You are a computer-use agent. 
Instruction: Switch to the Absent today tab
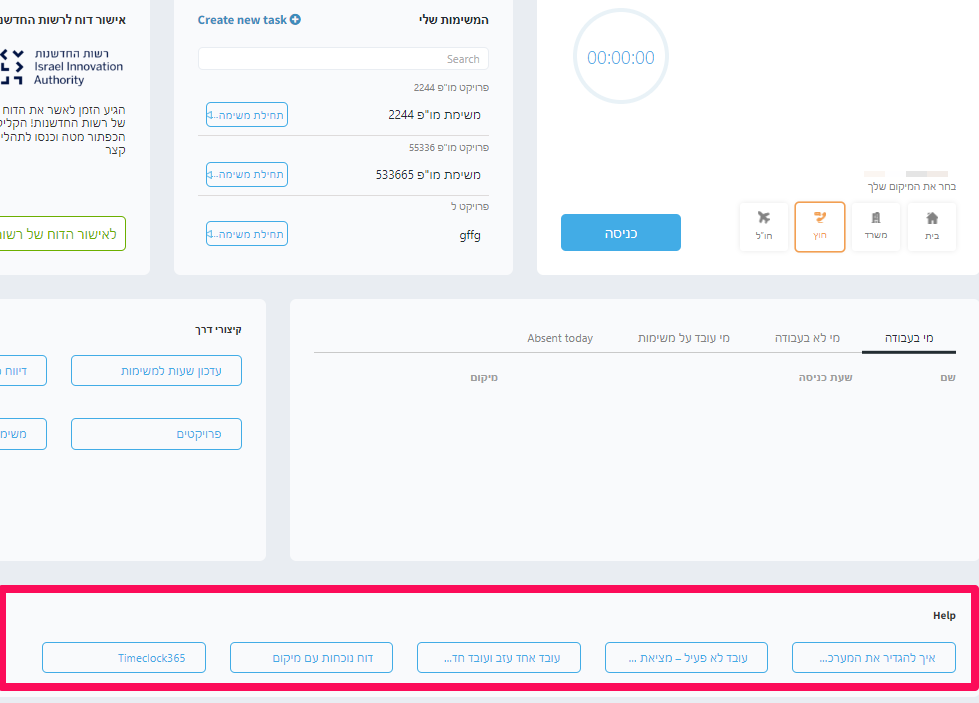pyautogui.click(x=560, y=338)
